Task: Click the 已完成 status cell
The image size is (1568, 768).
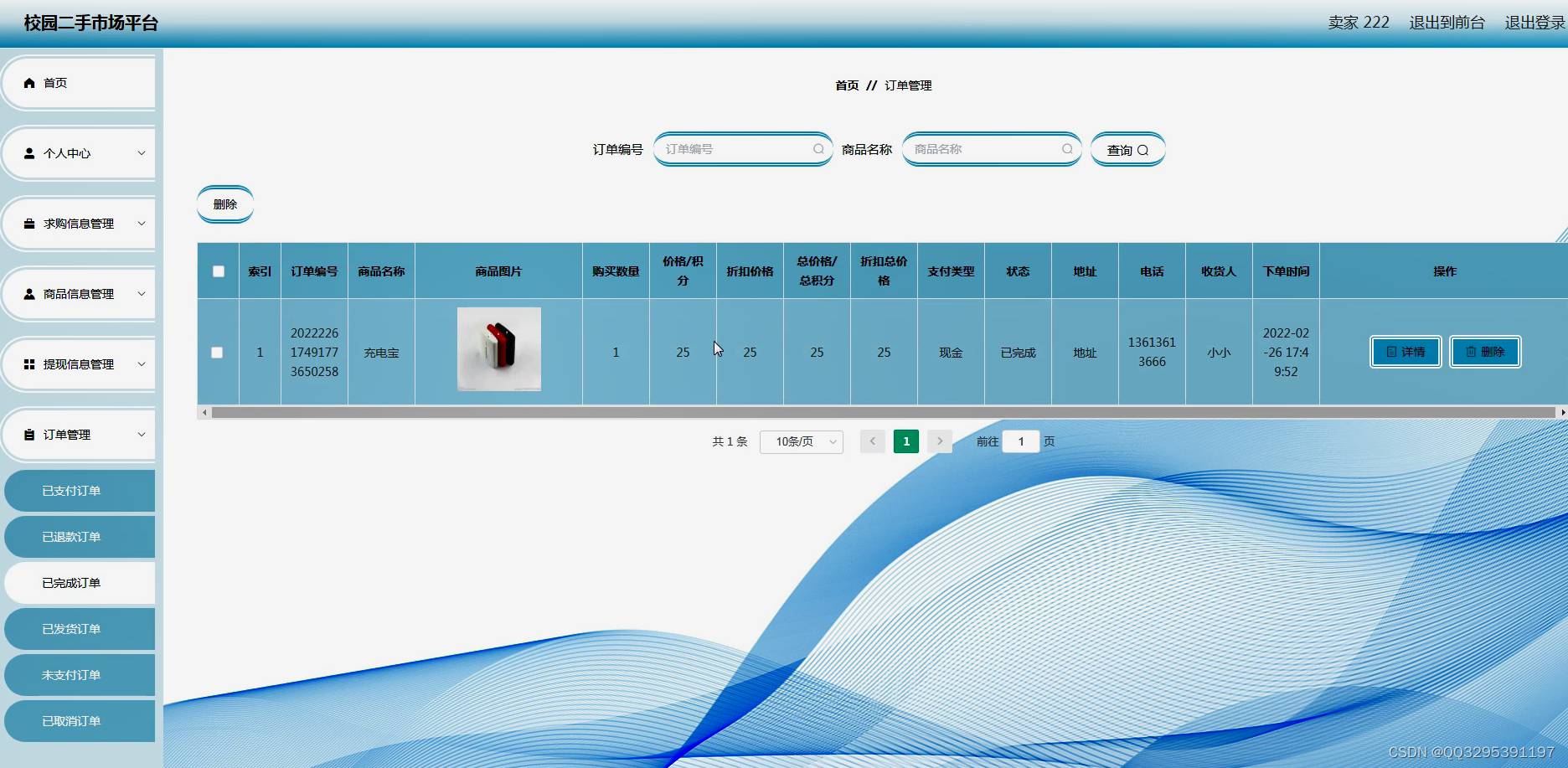Action: point(1018,353)
